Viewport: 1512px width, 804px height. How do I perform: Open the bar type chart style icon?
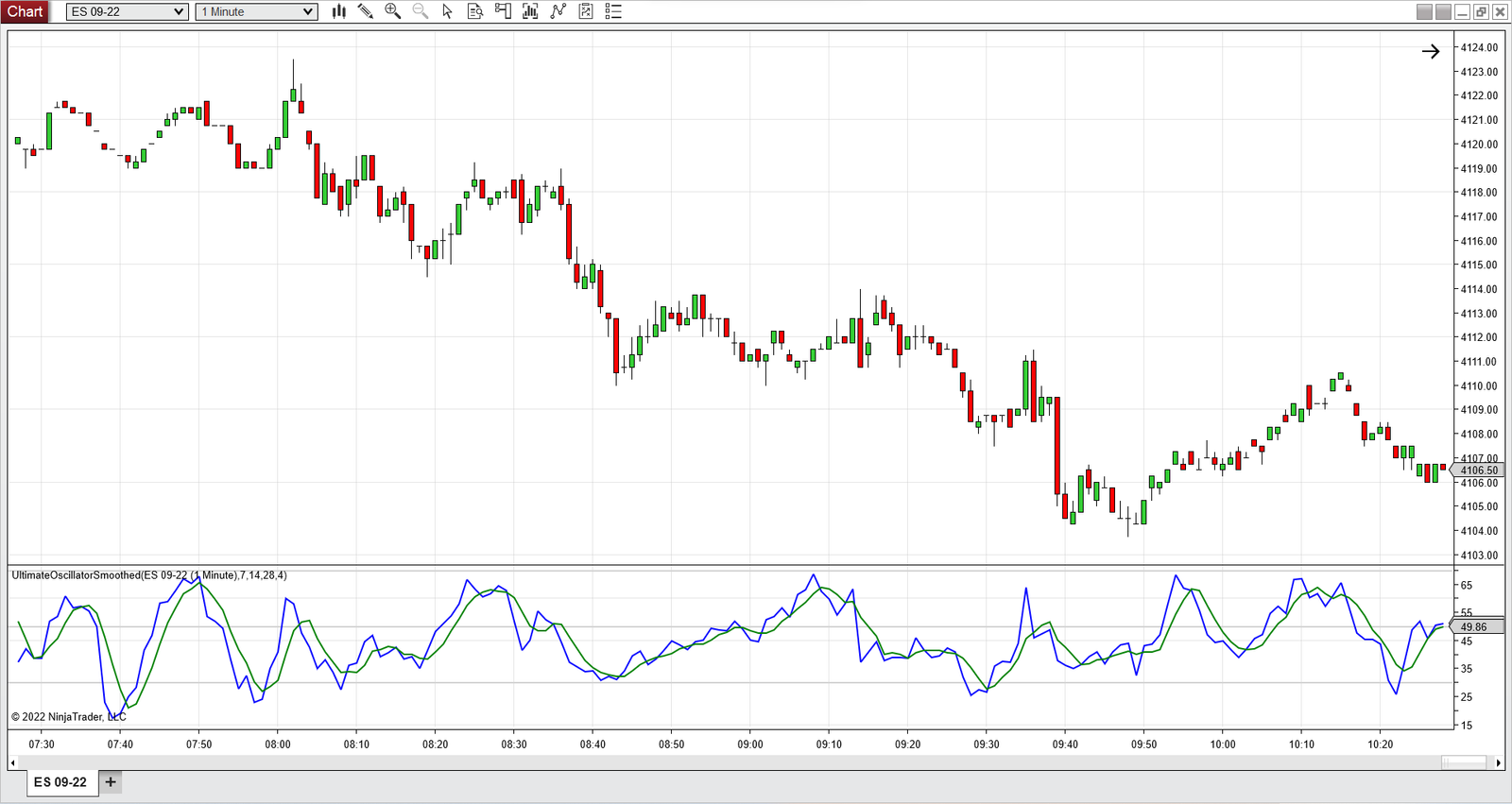[x=339, y=11]
